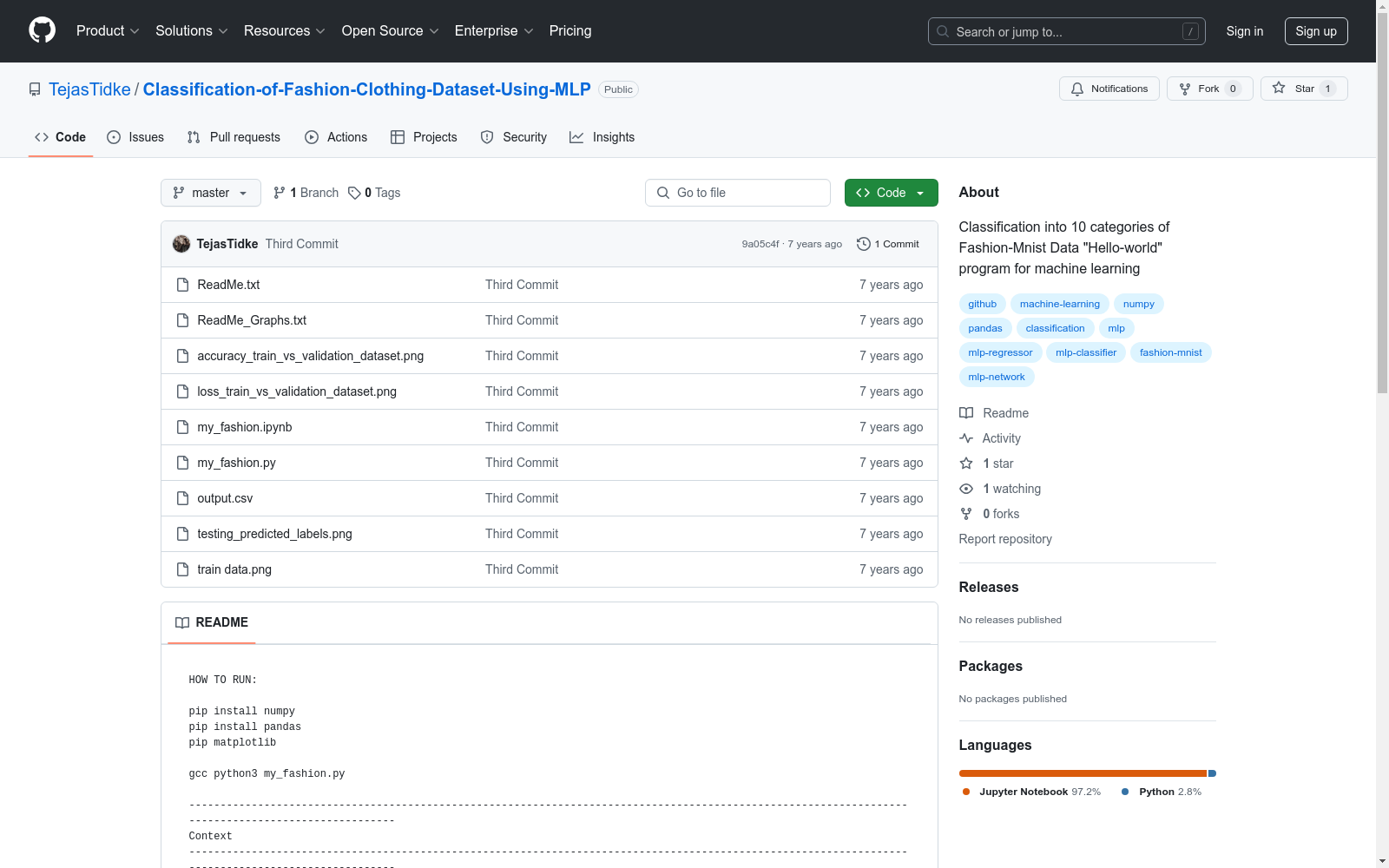This screenshot has width=1389, height=868.
Task: Click the file icon beside output.csv
Action: point(182,498)
